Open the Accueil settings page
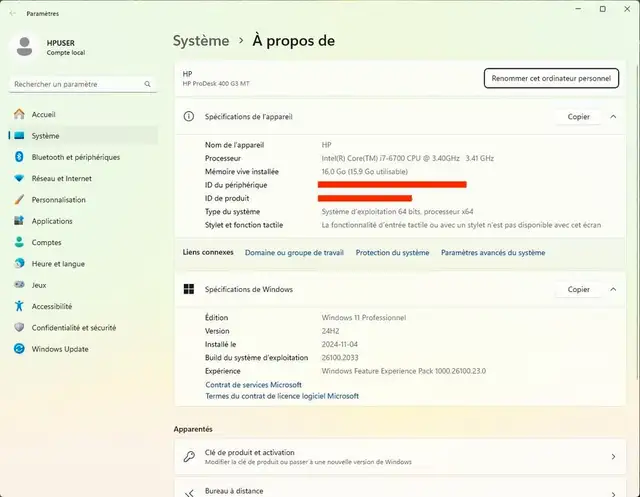This screenshot has height=497, width=640. [x=83, y=114]
